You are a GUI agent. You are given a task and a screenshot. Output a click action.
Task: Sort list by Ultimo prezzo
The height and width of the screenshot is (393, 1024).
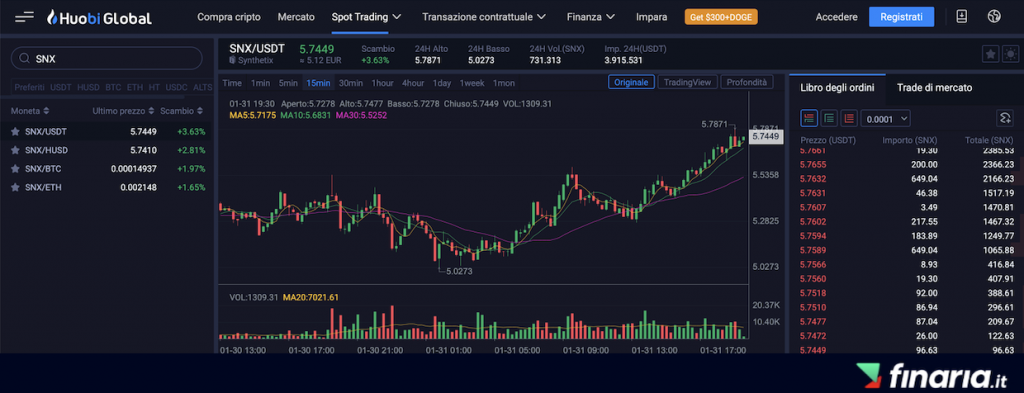123,111
